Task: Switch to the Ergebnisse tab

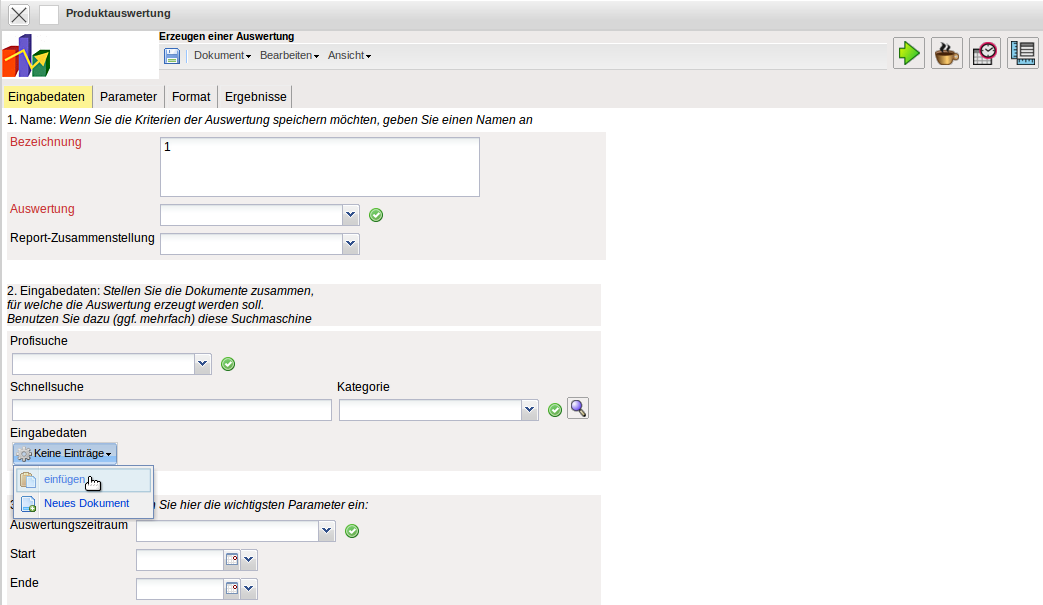Action: tap(255, 96)
